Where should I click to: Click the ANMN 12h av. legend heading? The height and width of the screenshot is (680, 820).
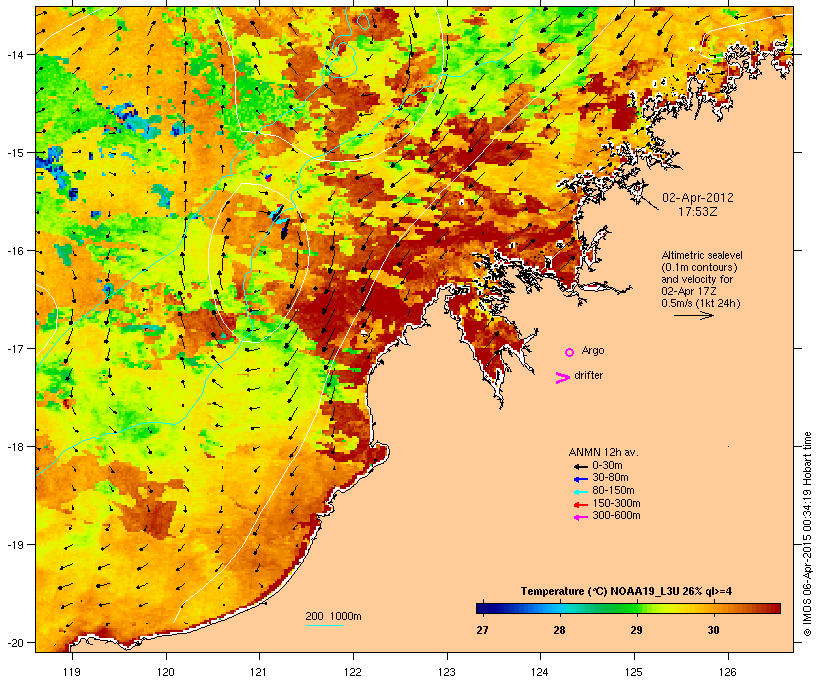603,452
